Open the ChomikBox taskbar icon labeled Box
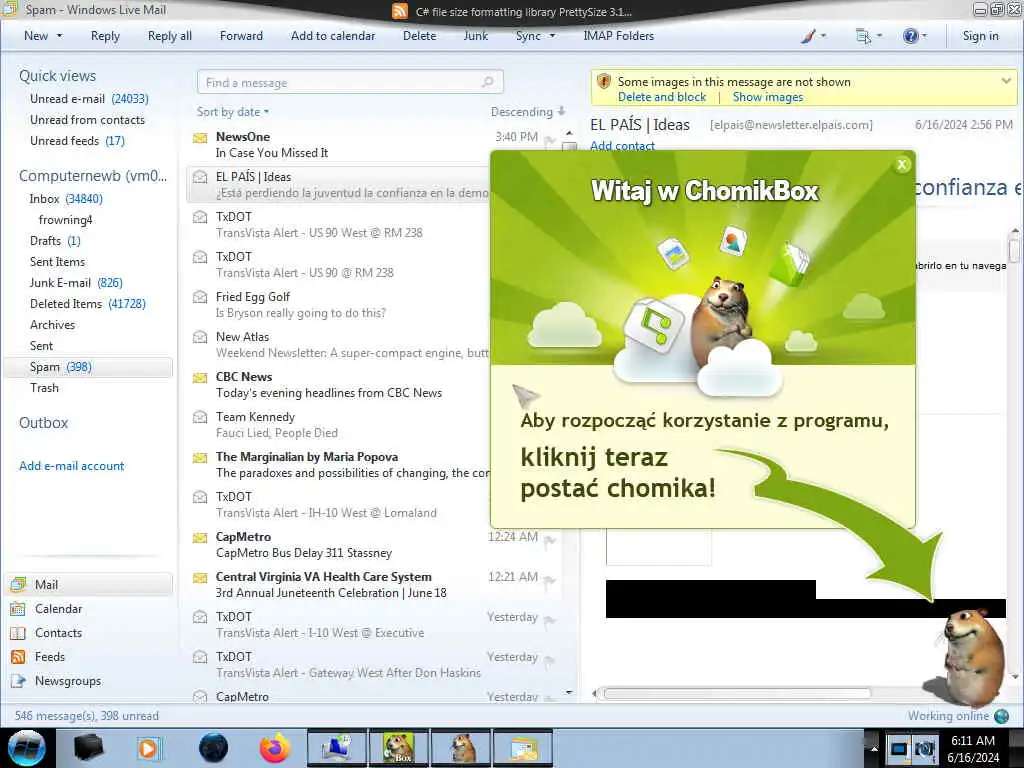This screenshot has height=768, width=1024. (x=399, y=748)
